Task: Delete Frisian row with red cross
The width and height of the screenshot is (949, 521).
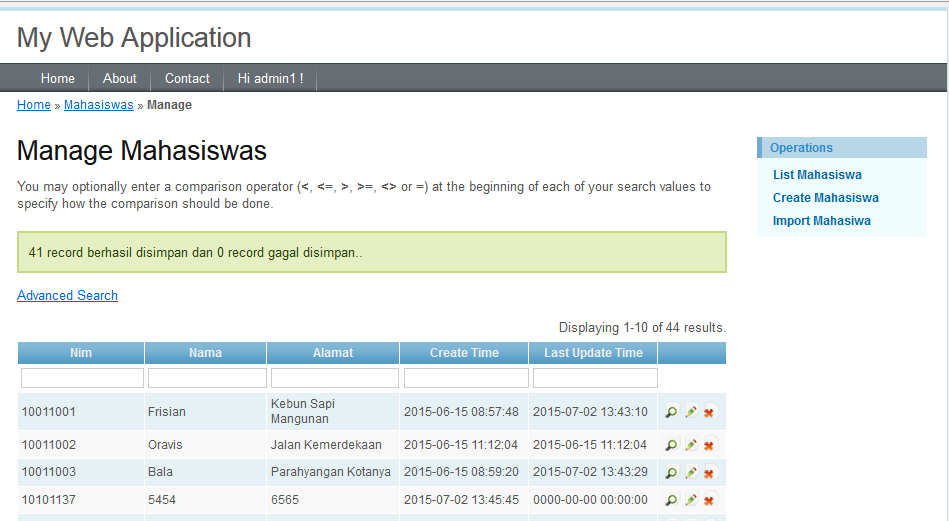Action: pos(709,413)
